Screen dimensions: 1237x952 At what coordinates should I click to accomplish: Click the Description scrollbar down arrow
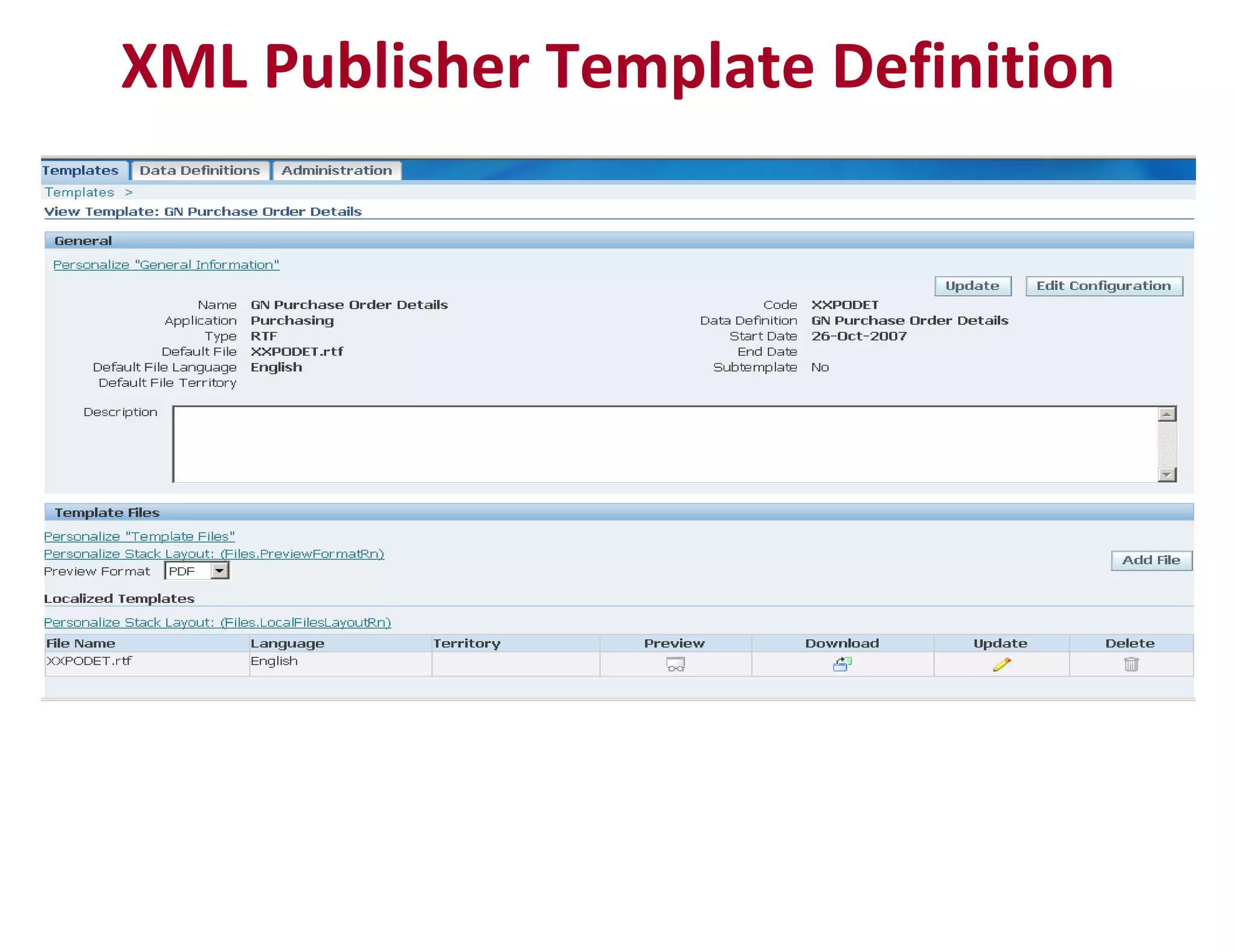click(1167, 475)
